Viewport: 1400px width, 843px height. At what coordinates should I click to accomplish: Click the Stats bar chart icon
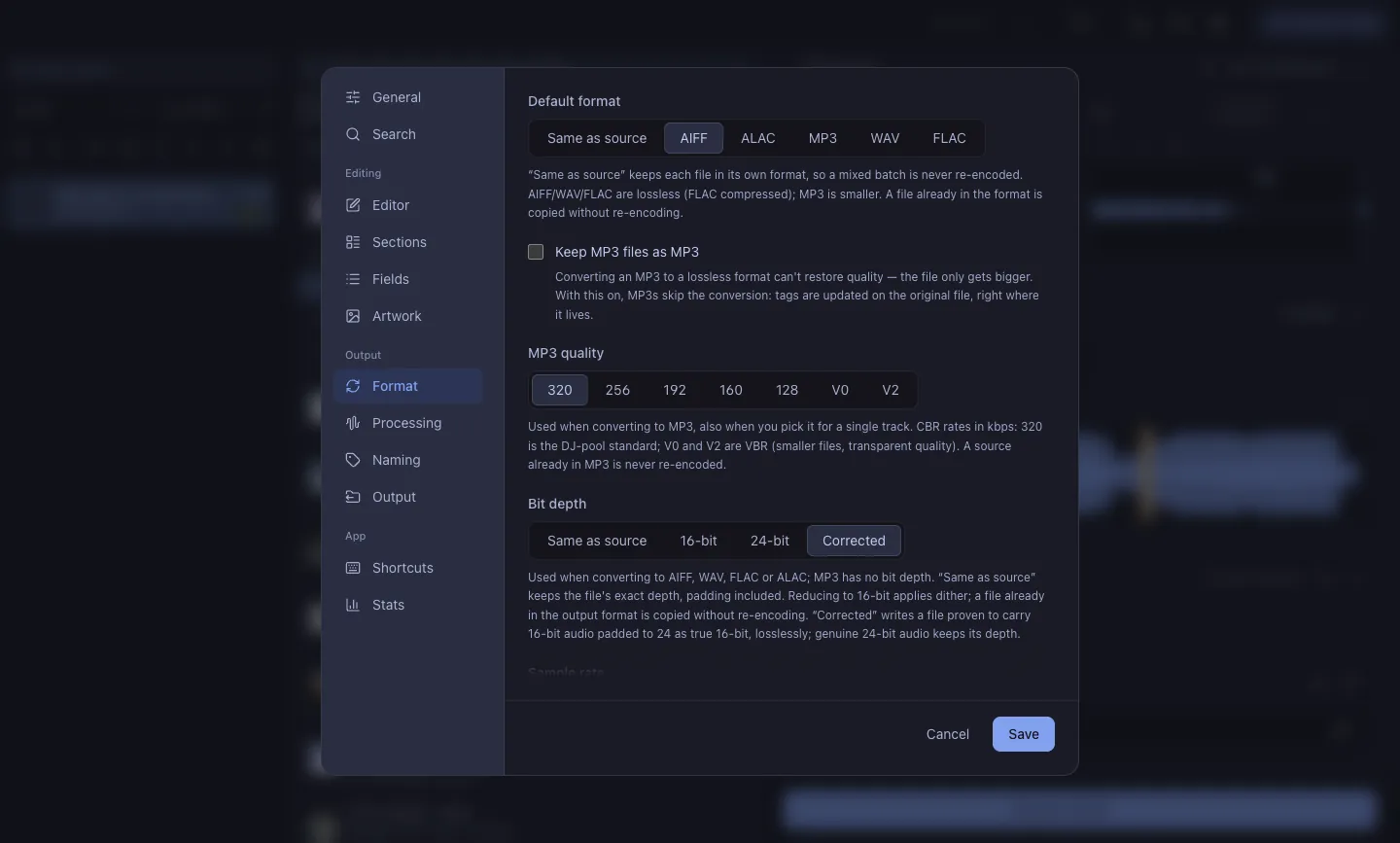click(353, 605)
